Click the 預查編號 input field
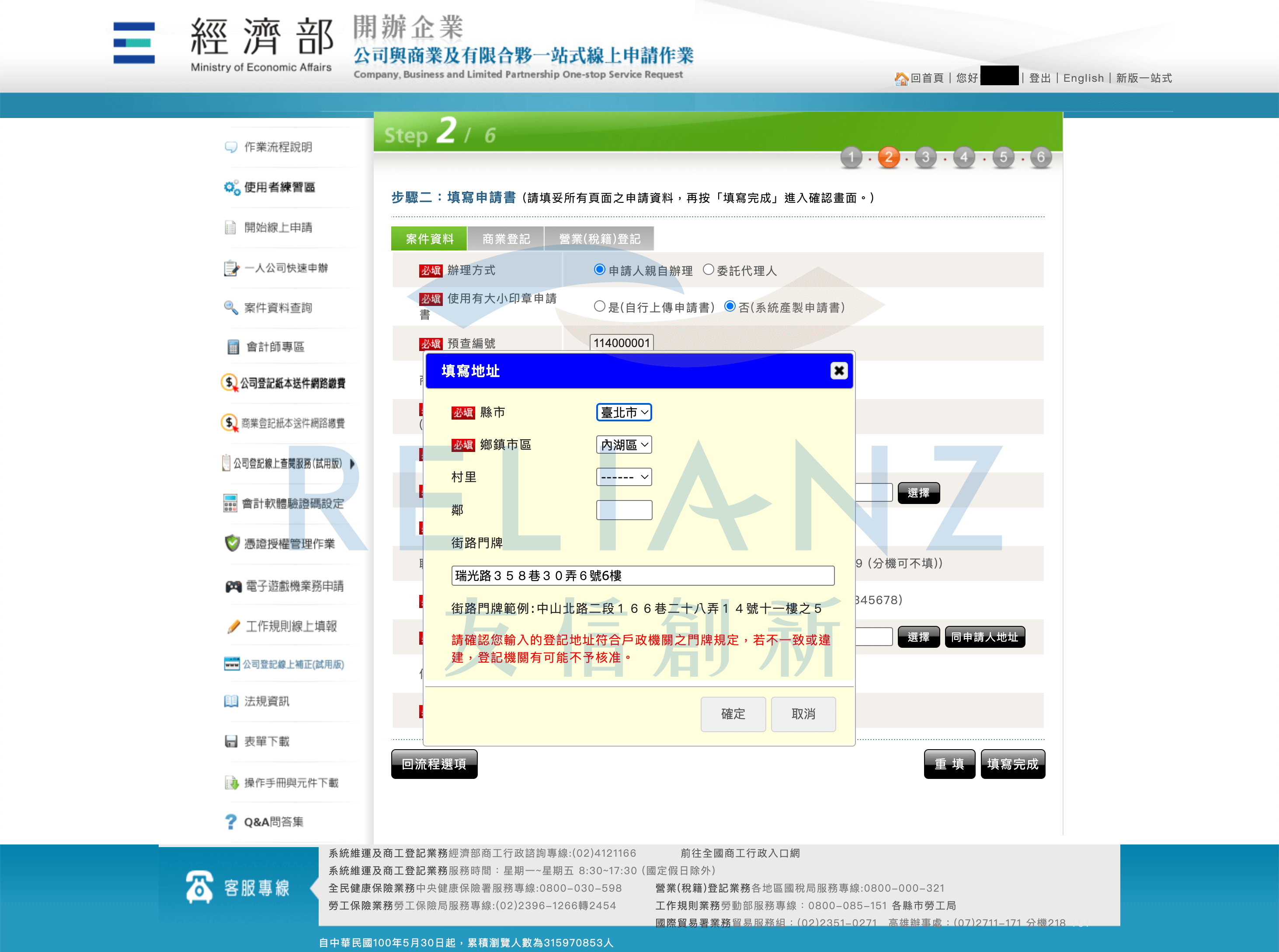Image resolution: width=1279 pixels, height=952 pixels. tap(622, 343)
